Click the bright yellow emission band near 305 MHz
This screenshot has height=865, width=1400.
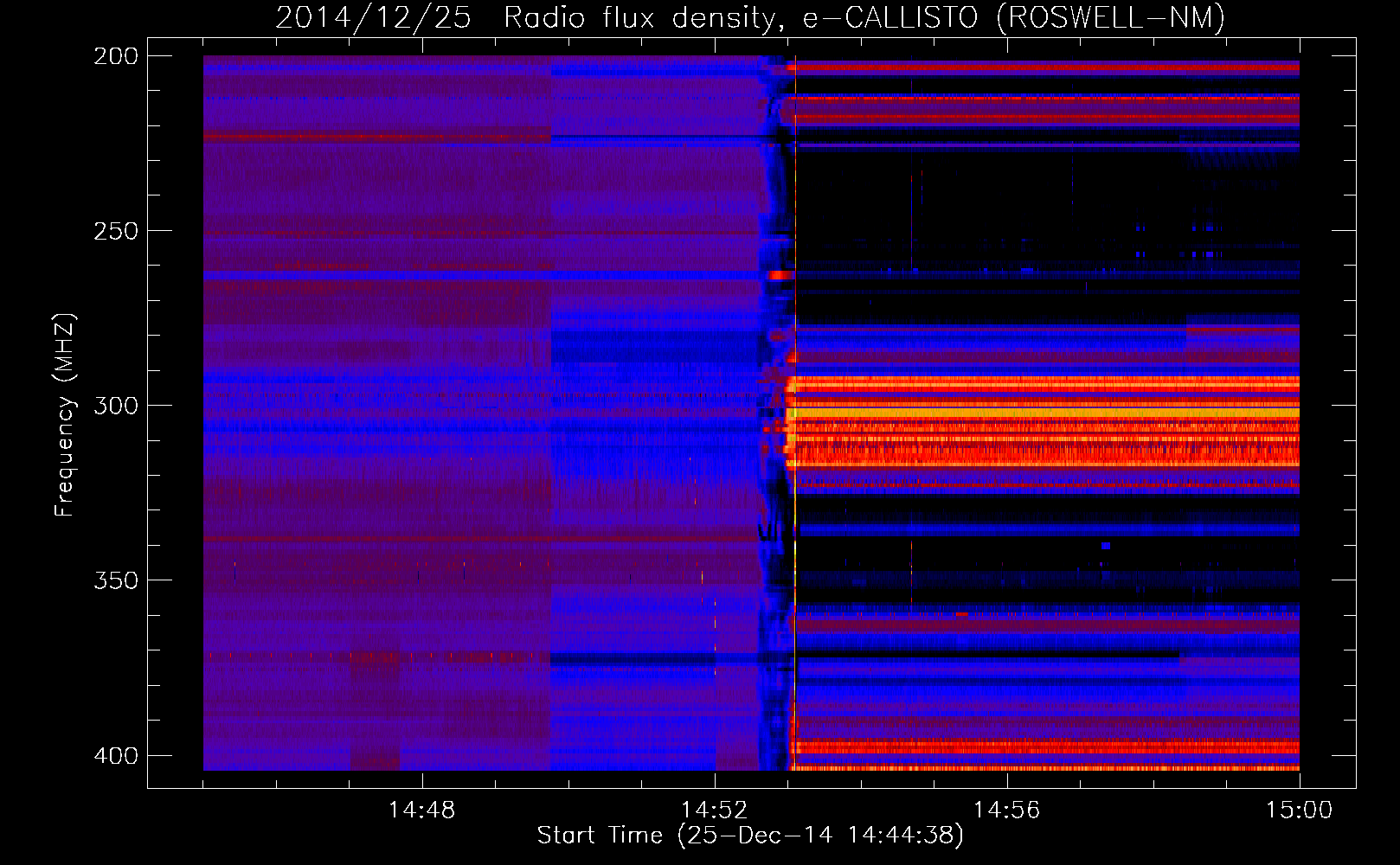pos(1047,413)
